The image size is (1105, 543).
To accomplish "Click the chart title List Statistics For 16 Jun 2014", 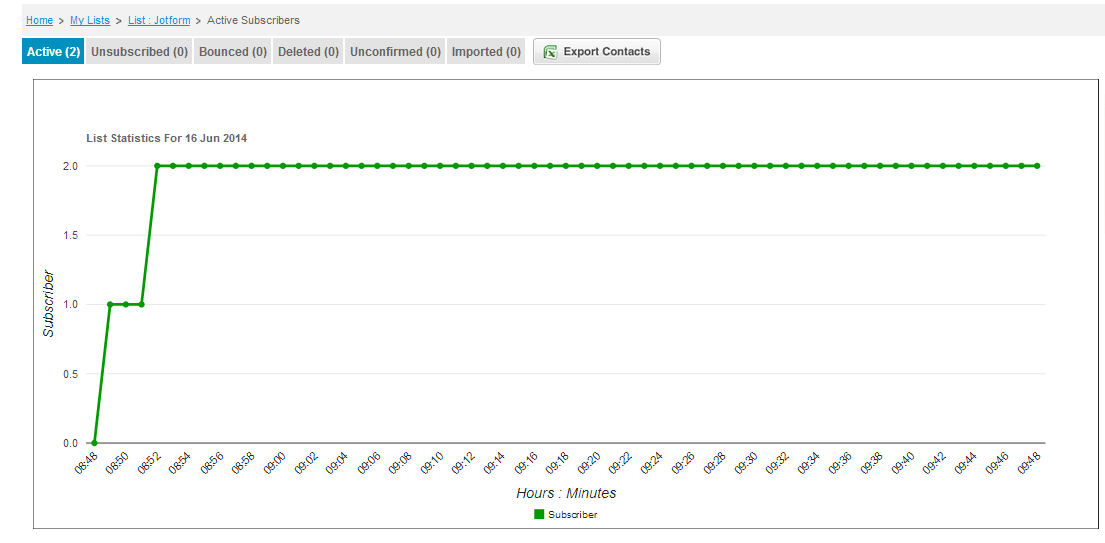I will point(166,138).
